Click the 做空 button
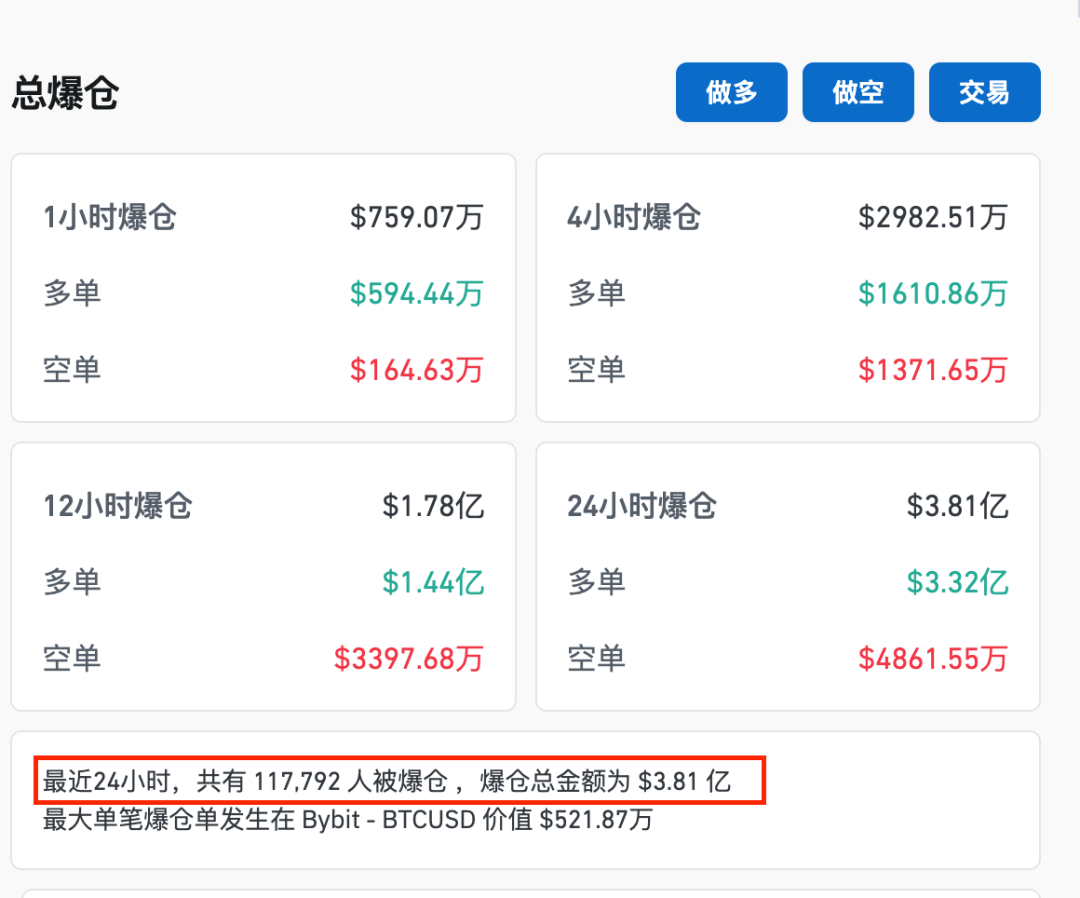Viewport: 1080px width, 898px height. 858,92
